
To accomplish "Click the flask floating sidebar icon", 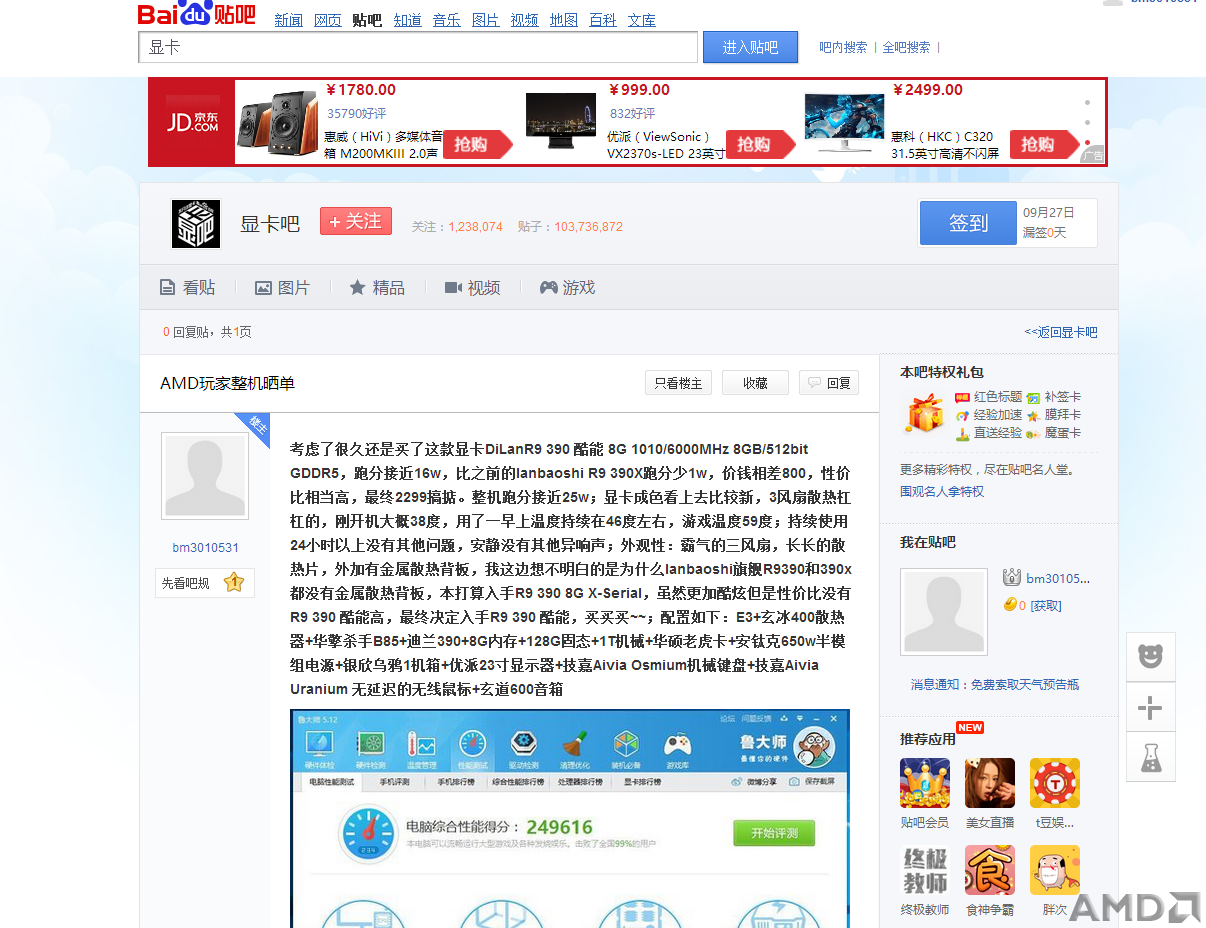I will pyautogui.click(x=1150, y=758).
